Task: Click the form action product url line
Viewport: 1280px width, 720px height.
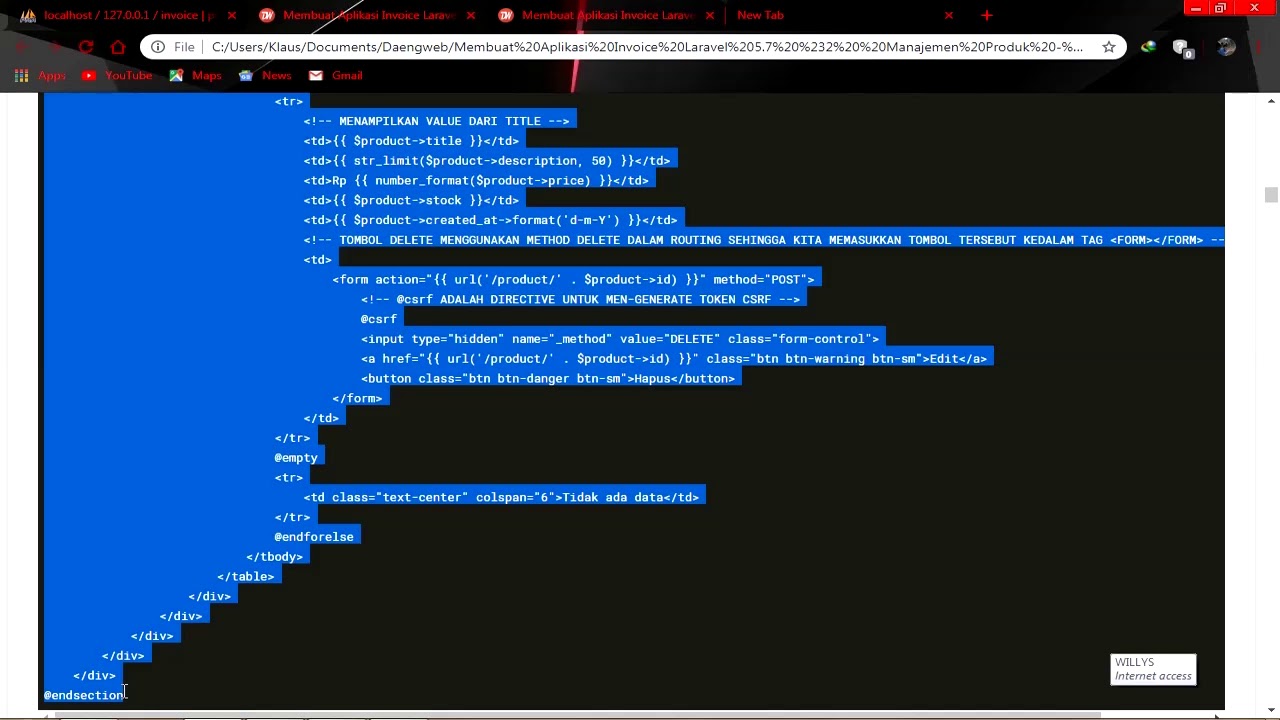Action: 574,279
